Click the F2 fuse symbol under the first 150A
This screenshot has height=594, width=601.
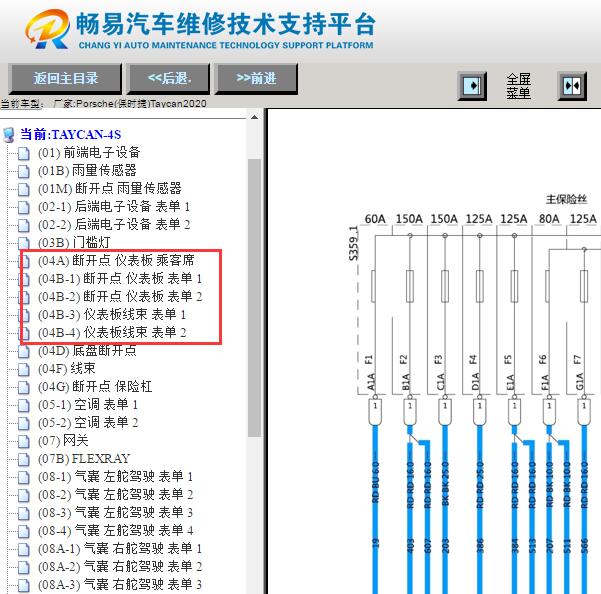click(x=410, y=286)
